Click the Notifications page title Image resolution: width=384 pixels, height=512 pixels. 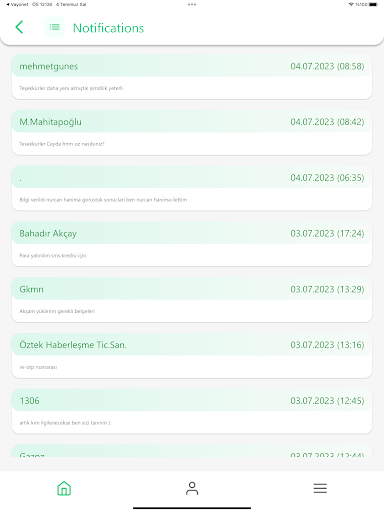108,28
